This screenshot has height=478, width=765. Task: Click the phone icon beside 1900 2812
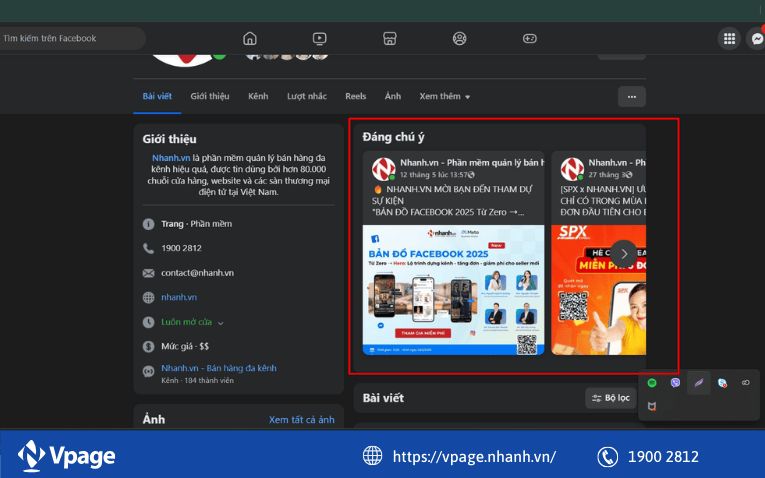coord(148,248)
